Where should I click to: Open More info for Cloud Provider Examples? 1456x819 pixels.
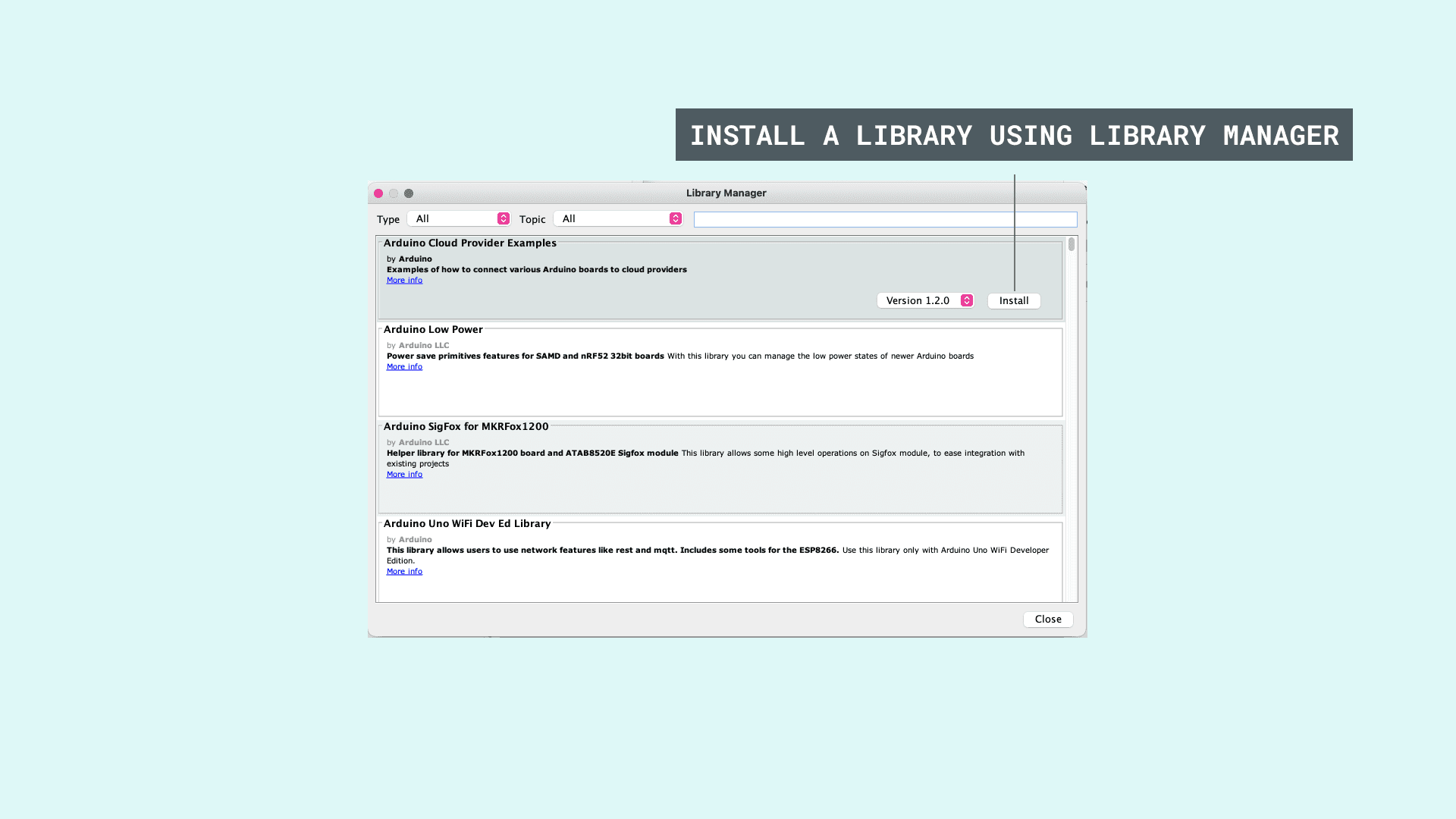tap(404, 281)
